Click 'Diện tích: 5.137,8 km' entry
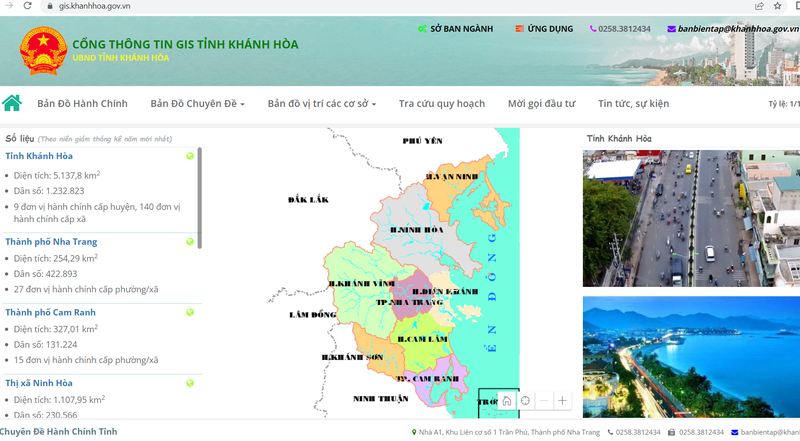 pyautogui.click(x=57, y=175)
